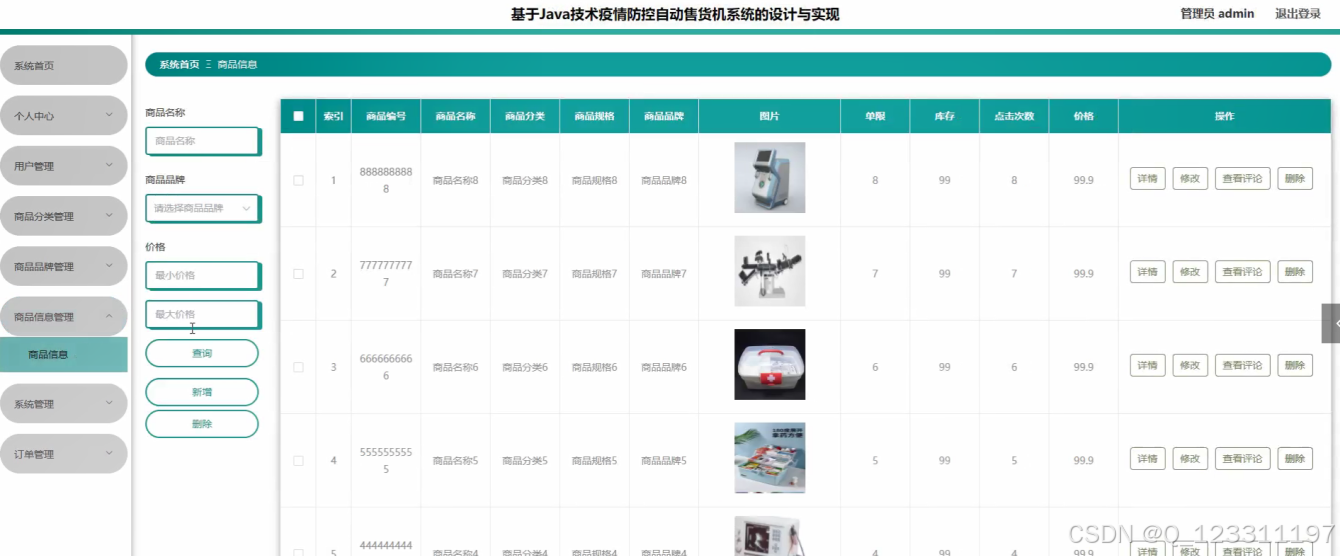
Task: Select the 商品信息 submenu item
Action: pyautogui.click(x=64, y=354)
